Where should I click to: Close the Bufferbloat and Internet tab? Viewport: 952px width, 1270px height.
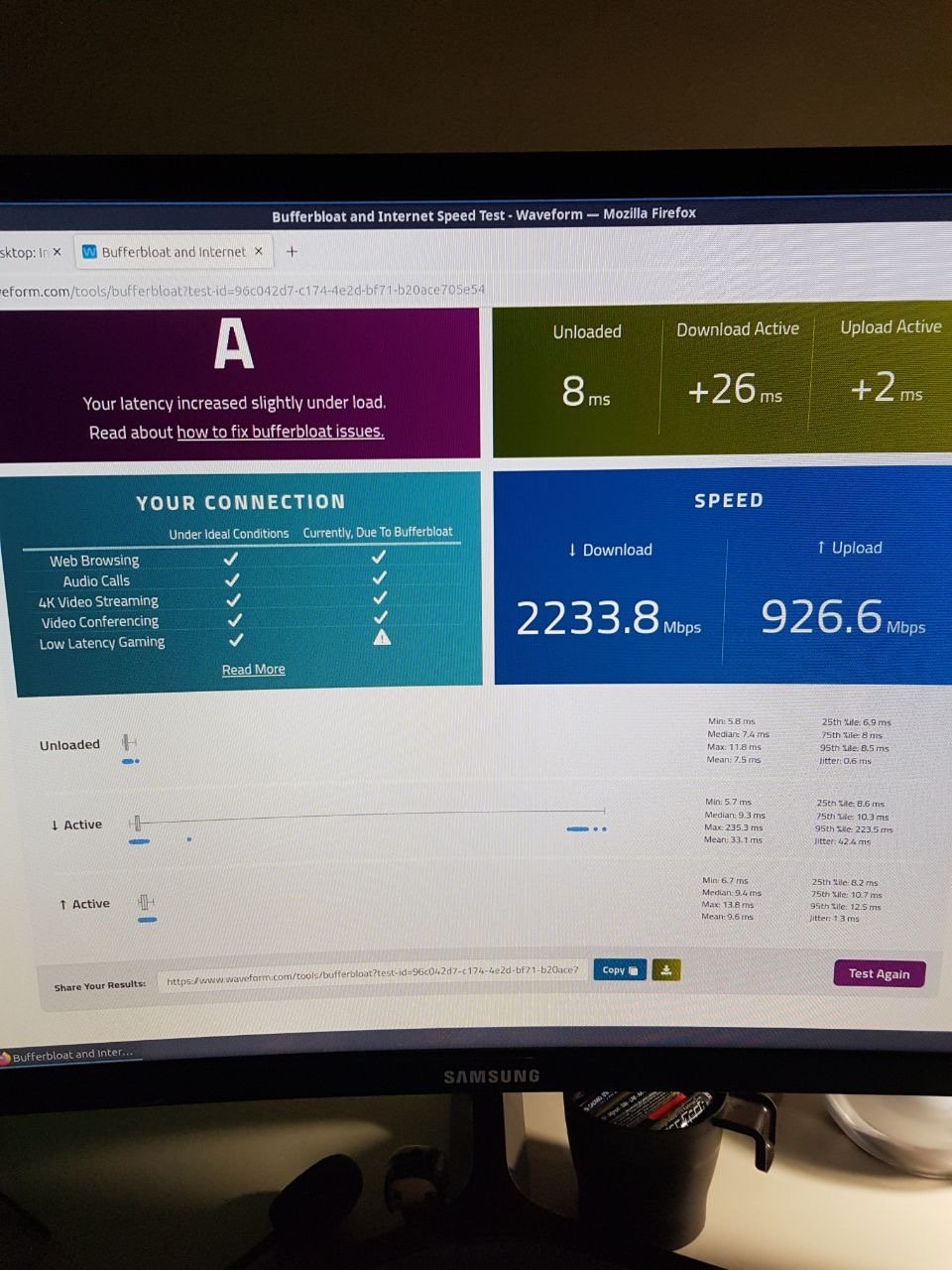point(259,251)
